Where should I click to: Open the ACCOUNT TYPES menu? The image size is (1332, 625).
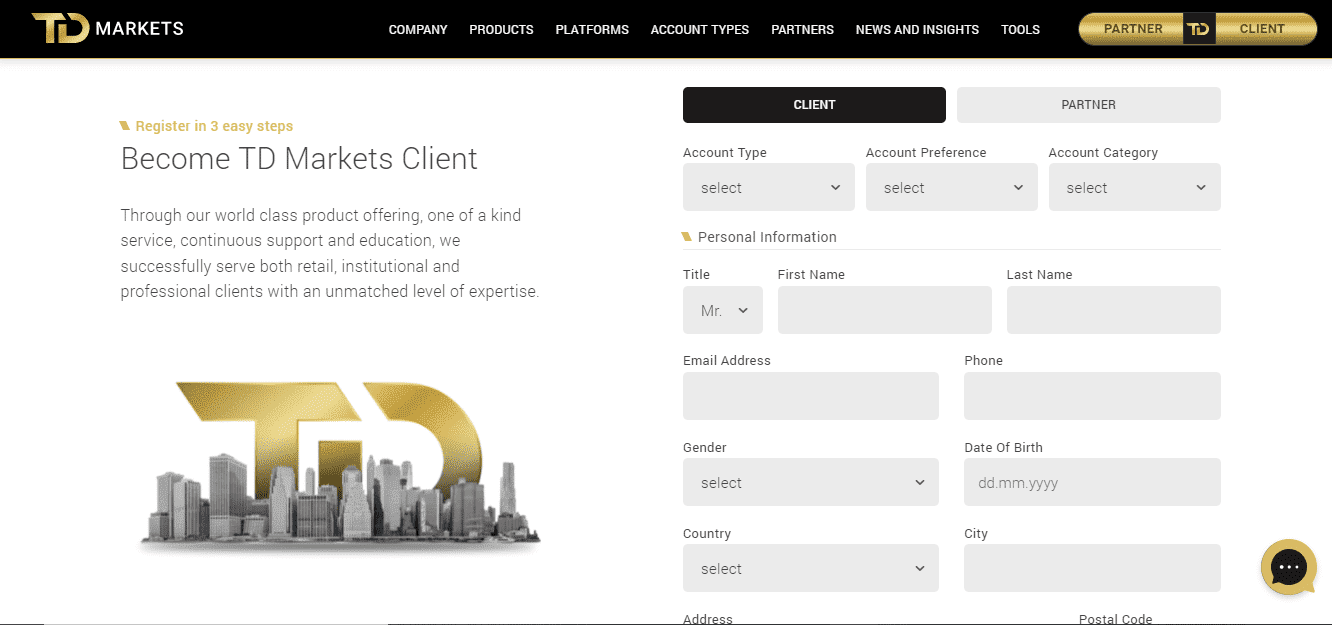700,30
